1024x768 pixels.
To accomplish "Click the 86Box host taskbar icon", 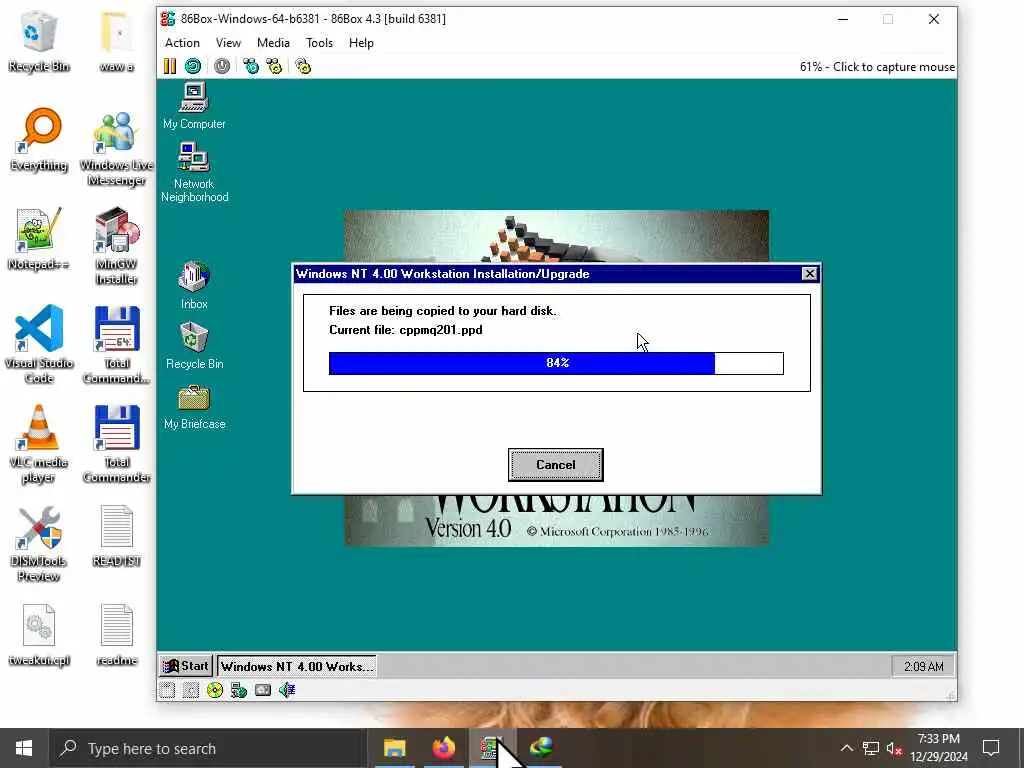I will coord(492,748).
